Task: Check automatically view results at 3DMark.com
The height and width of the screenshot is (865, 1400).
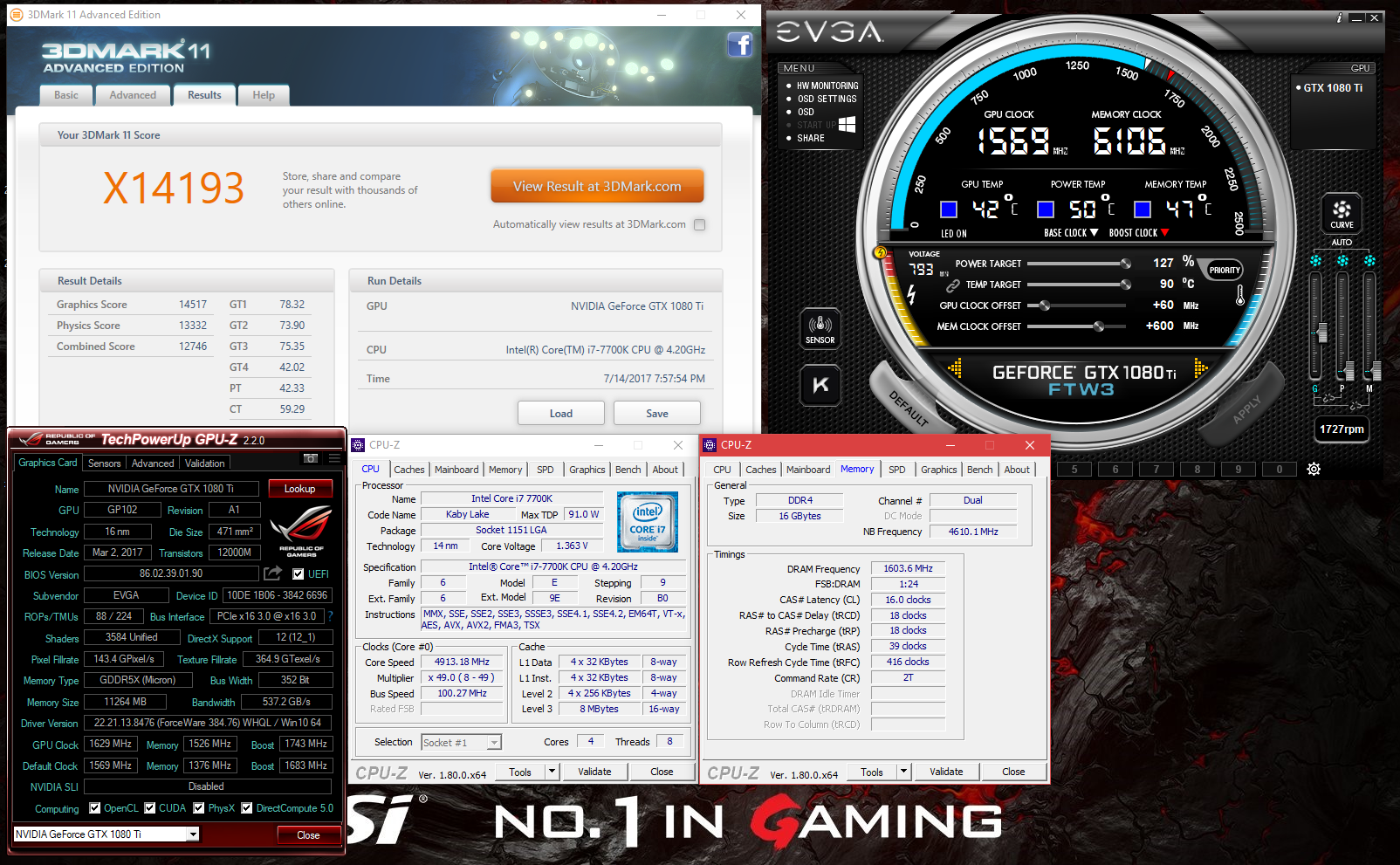Action: tap(699, 224)
